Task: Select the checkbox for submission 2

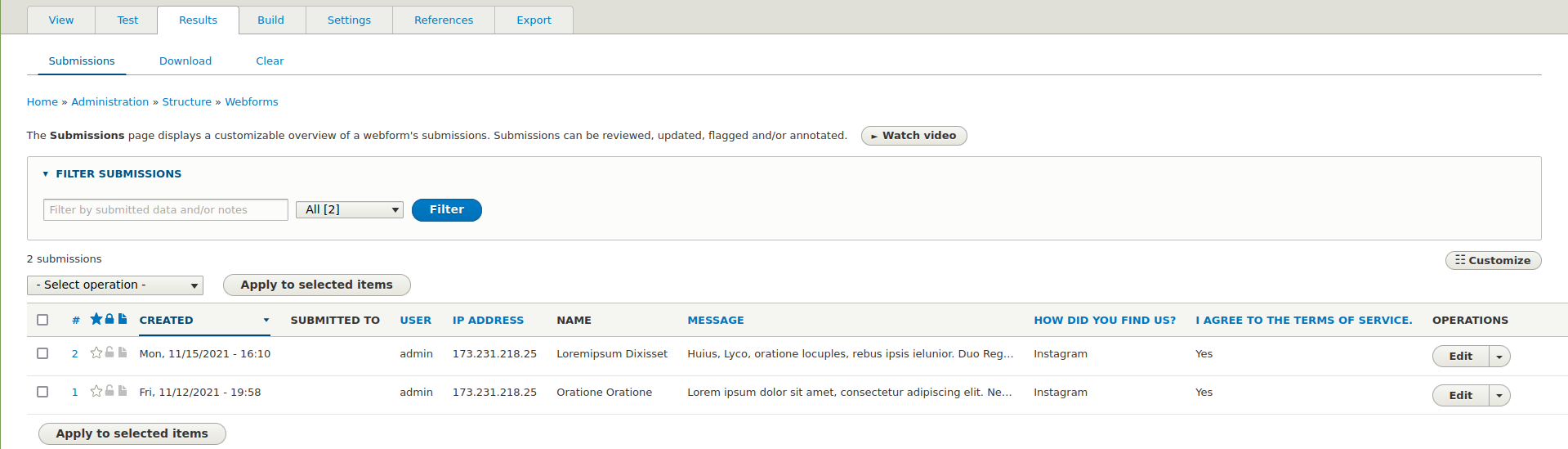Action: (42, 353)
